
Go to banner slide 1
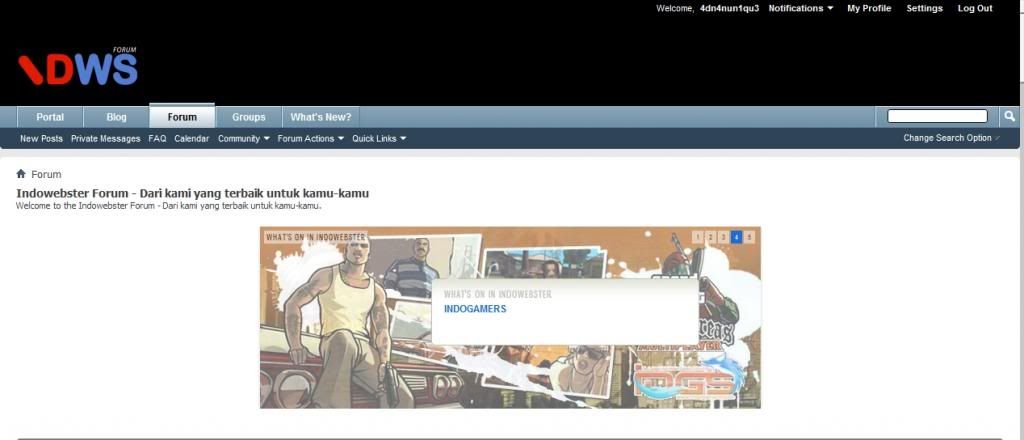(697, 237)
